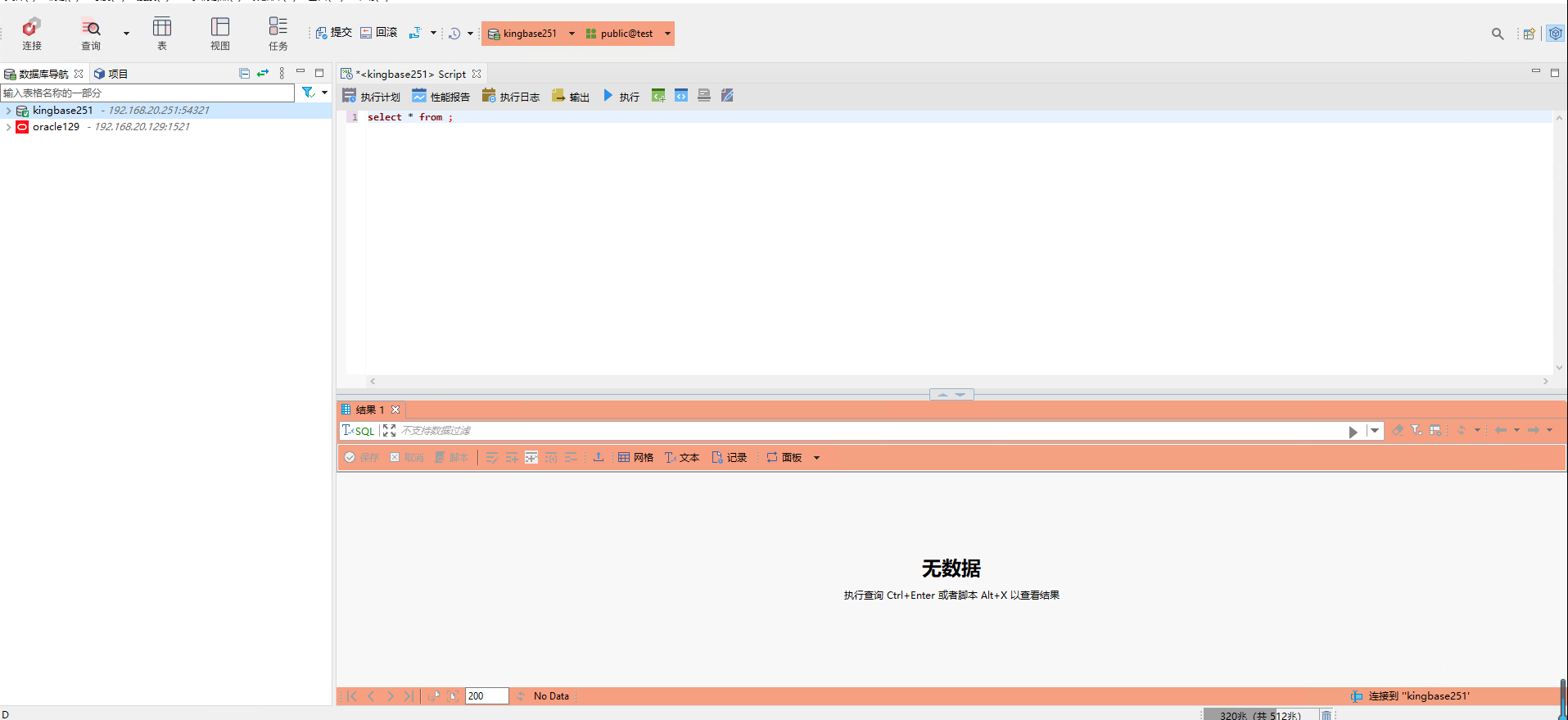Click the table name filter input
This screenshot has height=720, width=1568.
tap(147, 93)
